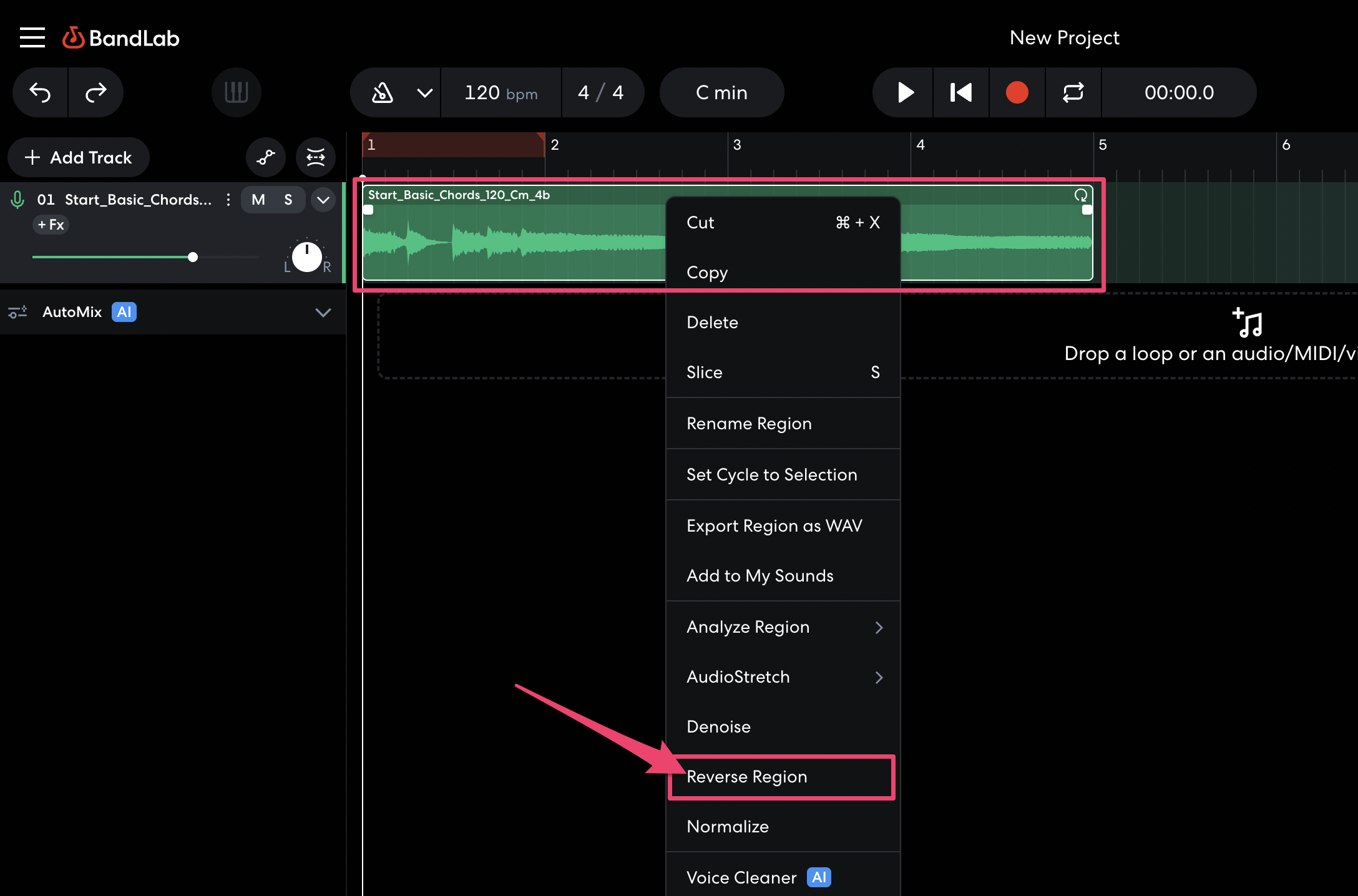Open the virtual MIDI keyboard icon
Screen dimensions: 1358x896
pyautogui.click(x=236, y=92)
